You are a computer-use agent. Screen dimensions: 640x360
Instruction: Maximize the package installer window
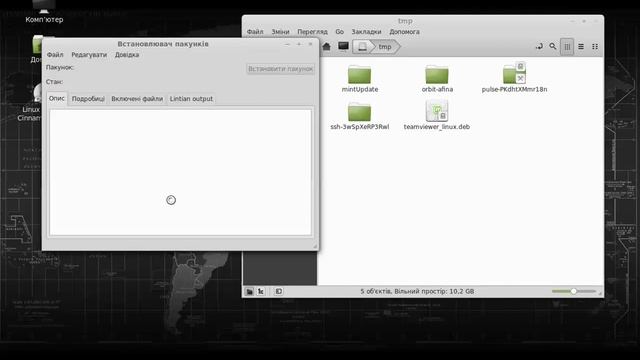(299, 44)
